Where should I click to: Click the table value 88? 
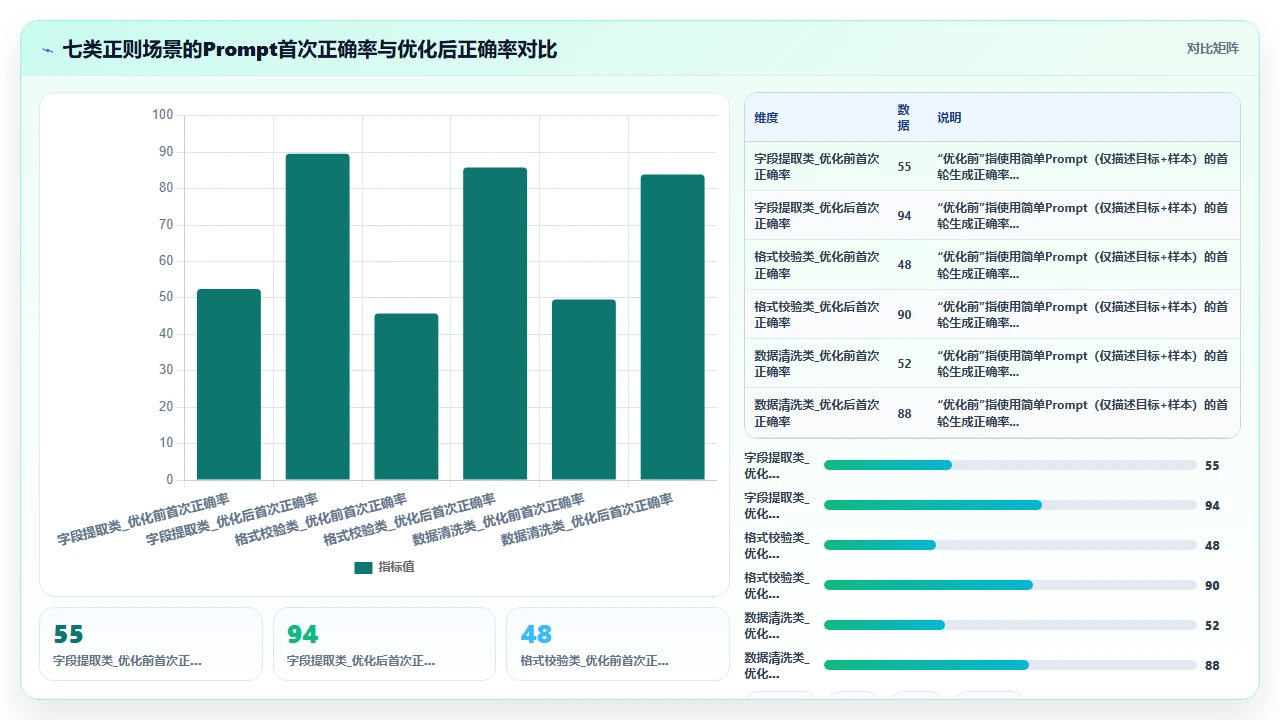(x=904, y=413)
